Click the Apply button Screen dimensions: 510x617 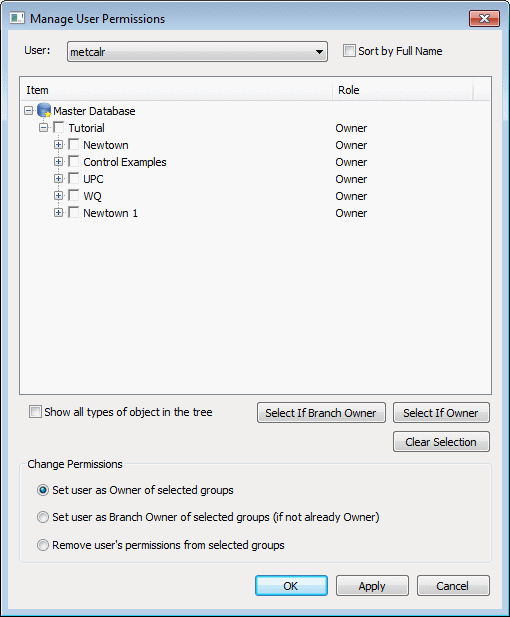coord(372,586)
